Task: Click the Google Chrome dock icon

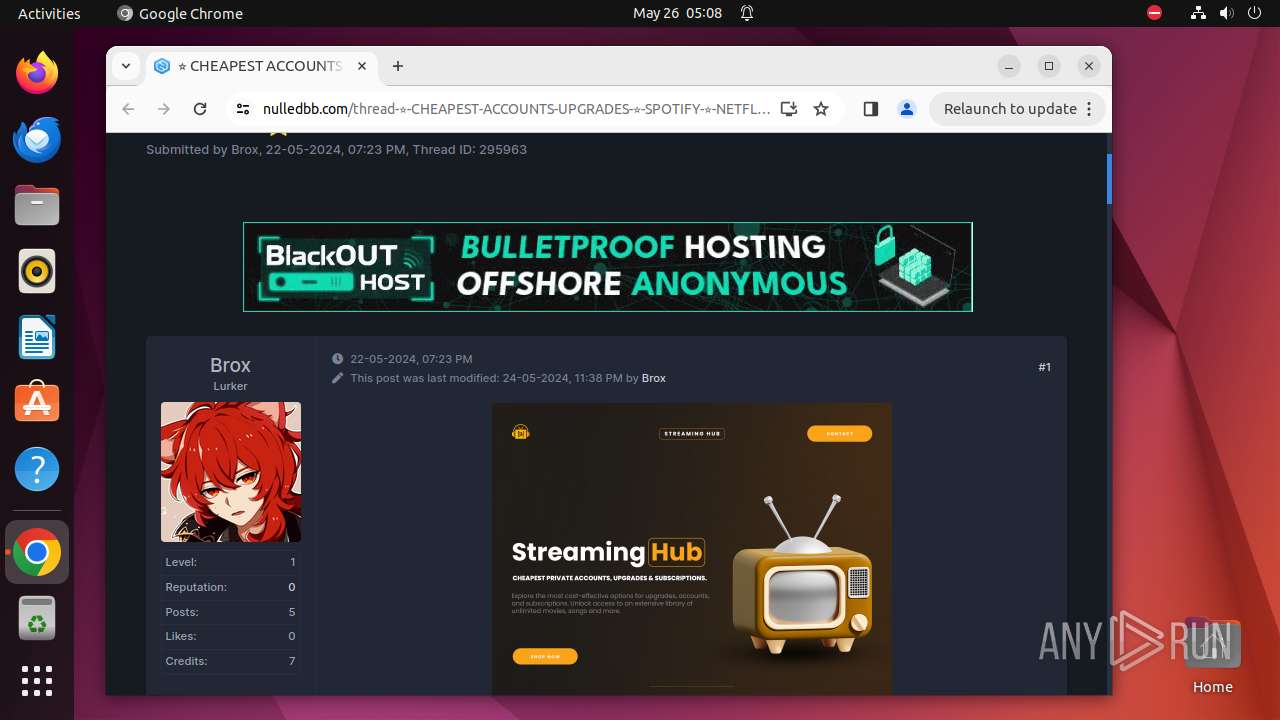Action: coord(37,552)
